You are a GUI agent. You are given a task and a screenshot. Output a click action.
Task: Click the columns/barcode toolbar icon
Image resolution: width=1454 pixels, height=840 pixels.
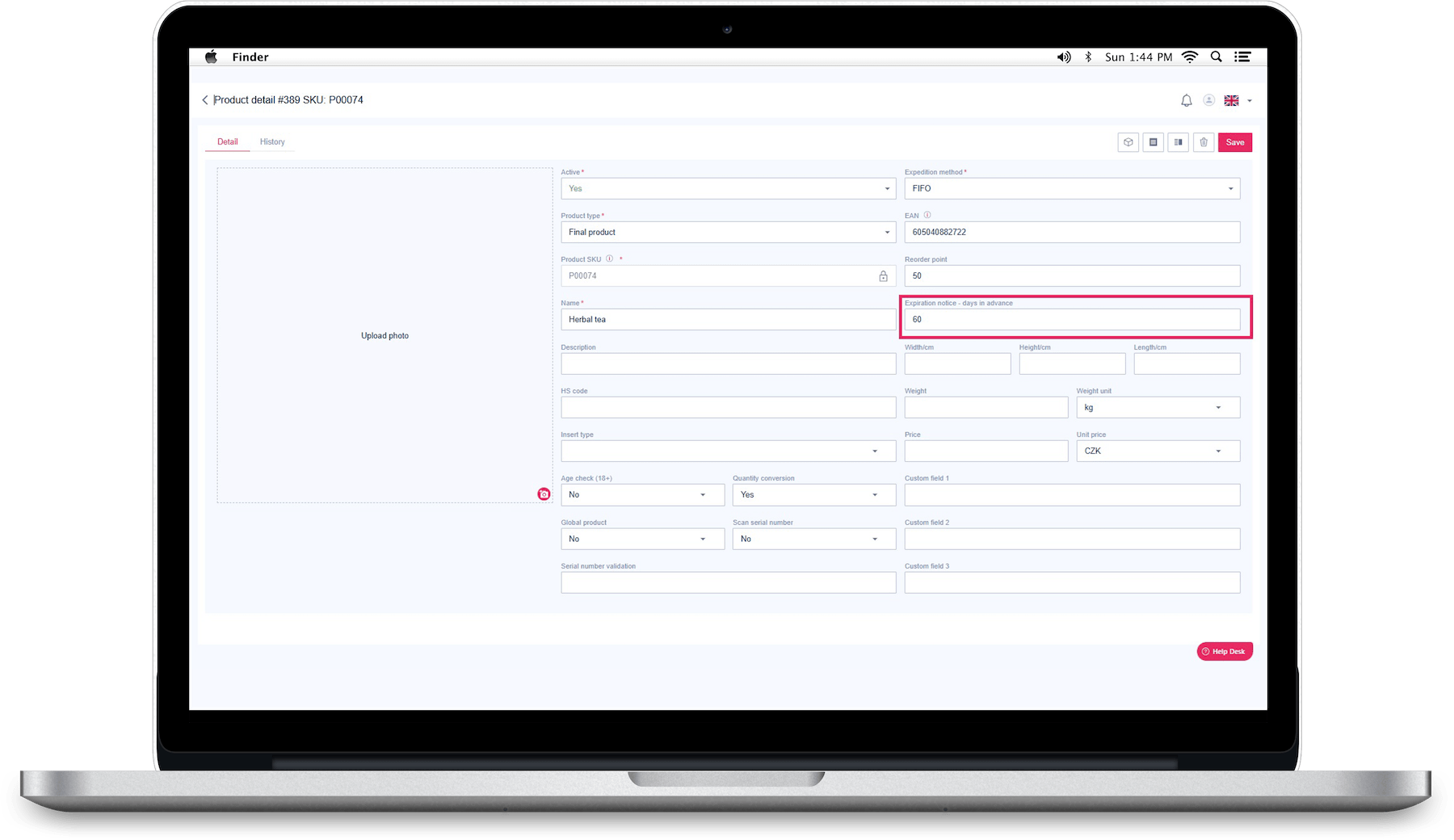(x=1178, y=142)
